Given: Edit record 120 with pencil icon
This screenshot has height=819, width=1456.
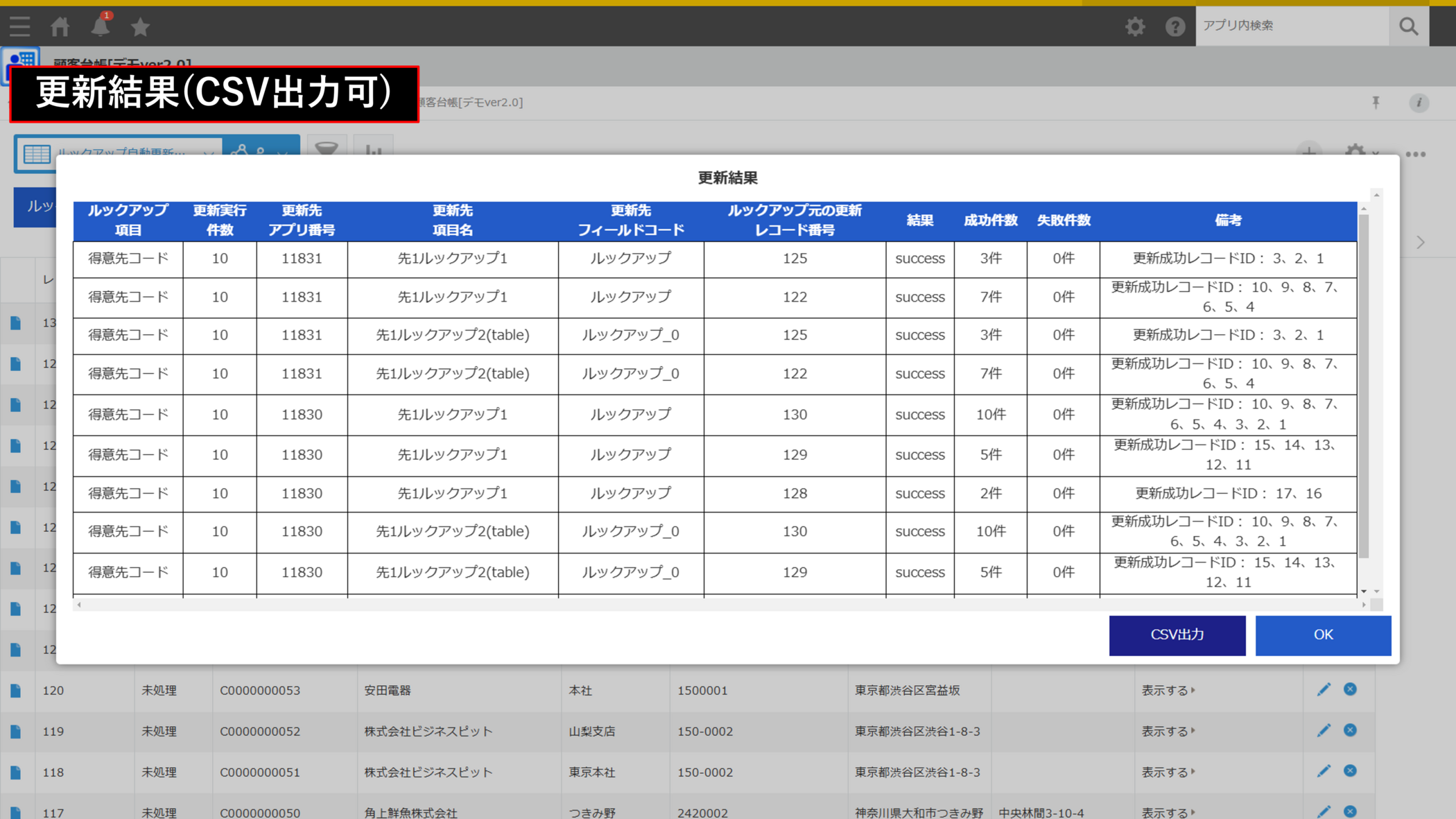Looking at the screenshot, I should pyautogui.click(x=1324, y=689).
